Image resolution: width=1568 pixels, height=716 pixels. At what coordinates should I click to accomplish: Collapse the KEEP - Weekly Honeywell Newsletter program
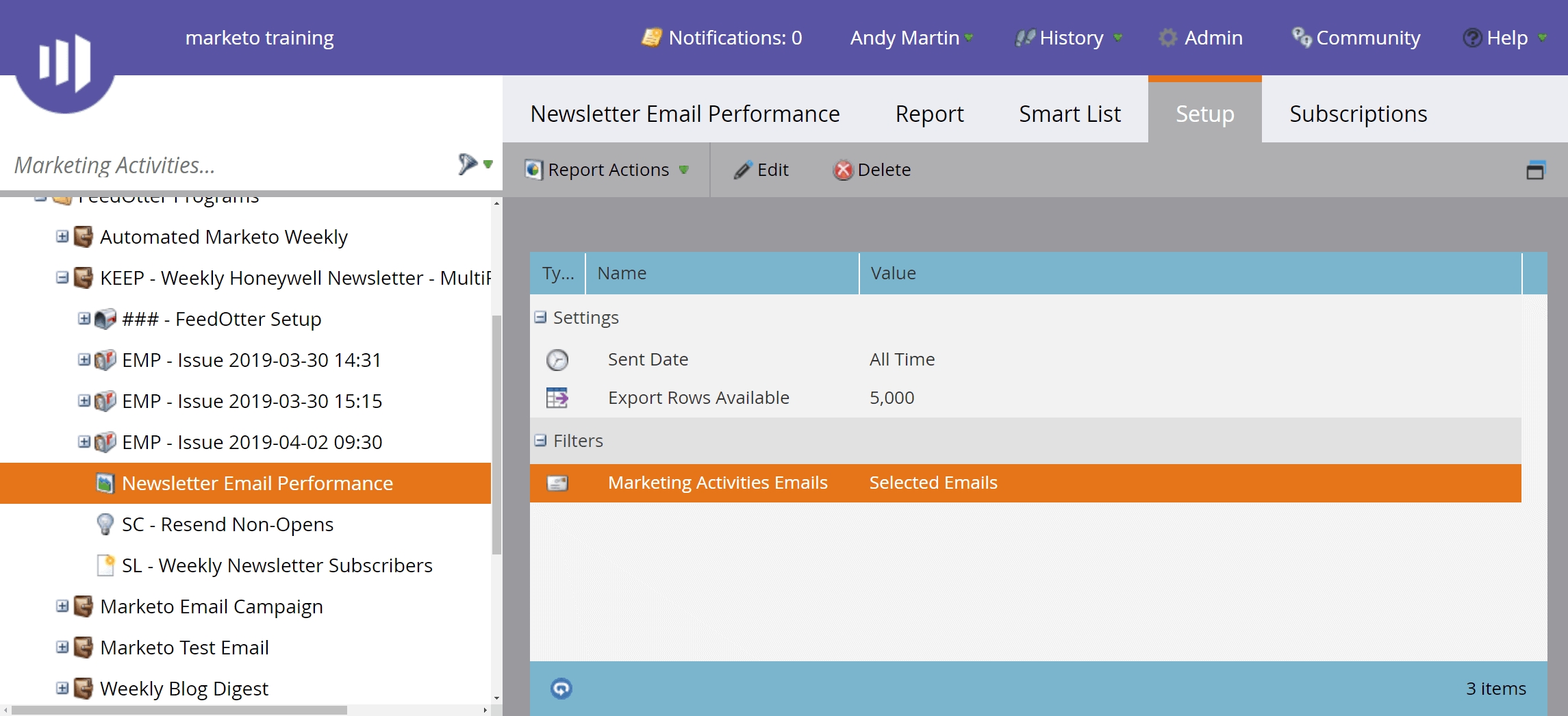(x=62, y=278)
